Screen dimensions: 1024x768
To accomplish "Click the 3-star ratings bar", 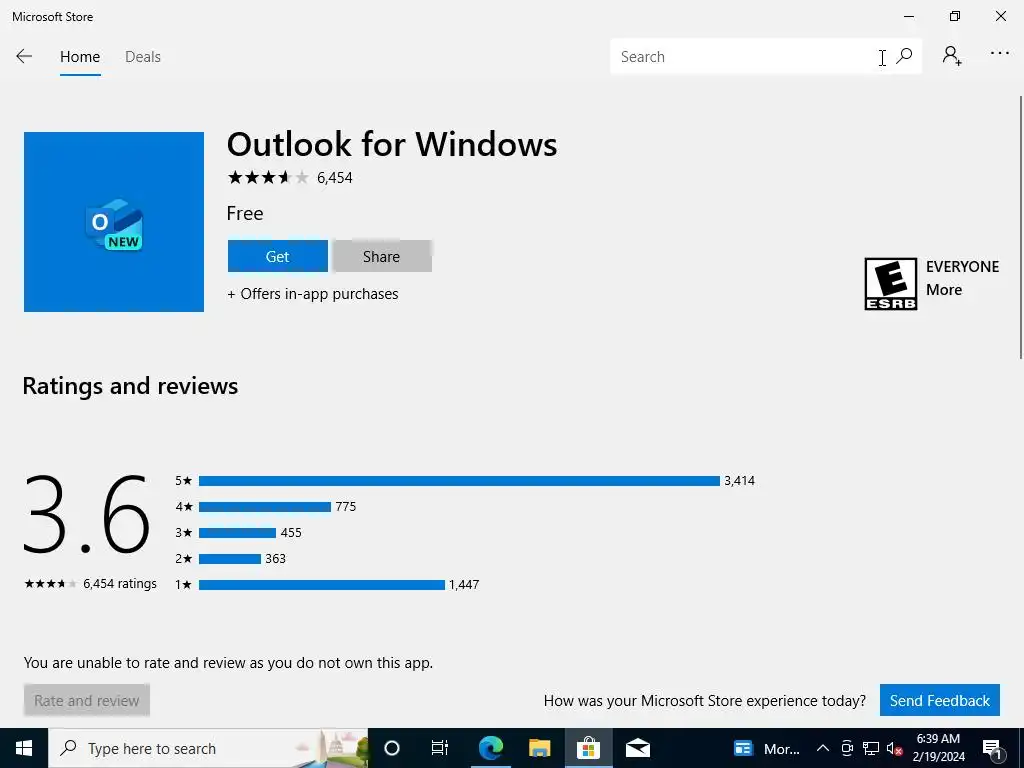I will (237, 533).
